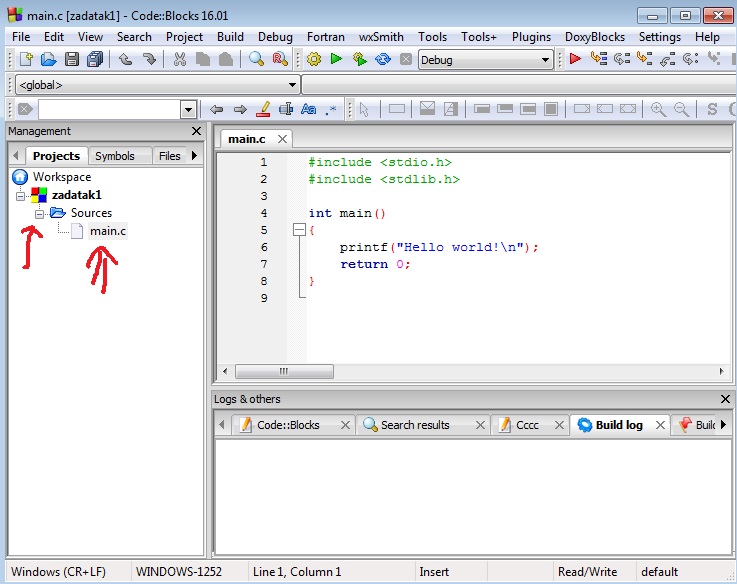The width and height of the screenshot is (737, 584).
Task: Undo the last action
Action: [125, 59]
